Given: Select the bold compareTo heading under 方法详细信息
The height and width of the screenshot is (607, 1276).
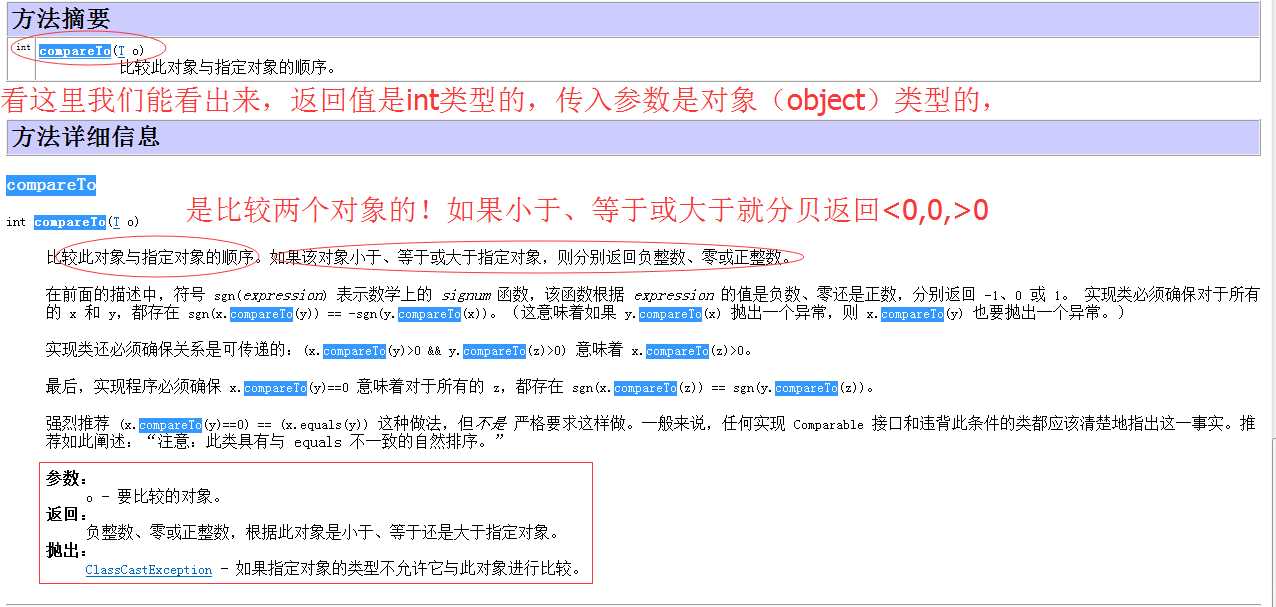Looking at the screenshot, I should point(51,185).
